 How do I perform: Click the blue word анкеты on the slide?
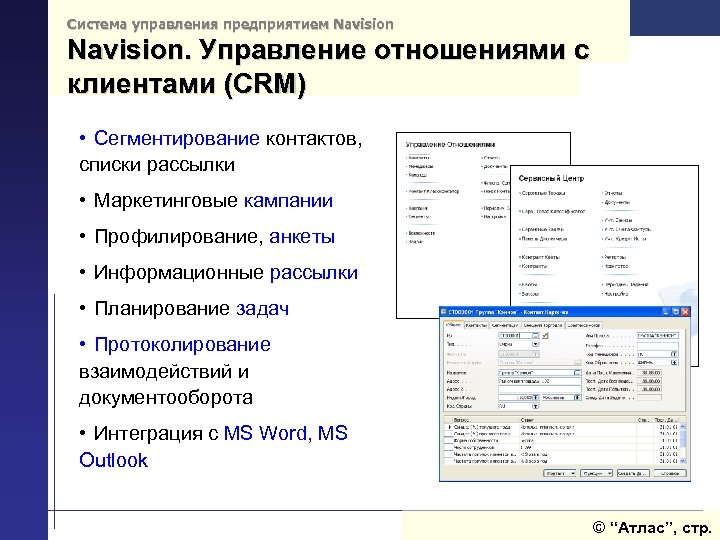coord(302,237)
